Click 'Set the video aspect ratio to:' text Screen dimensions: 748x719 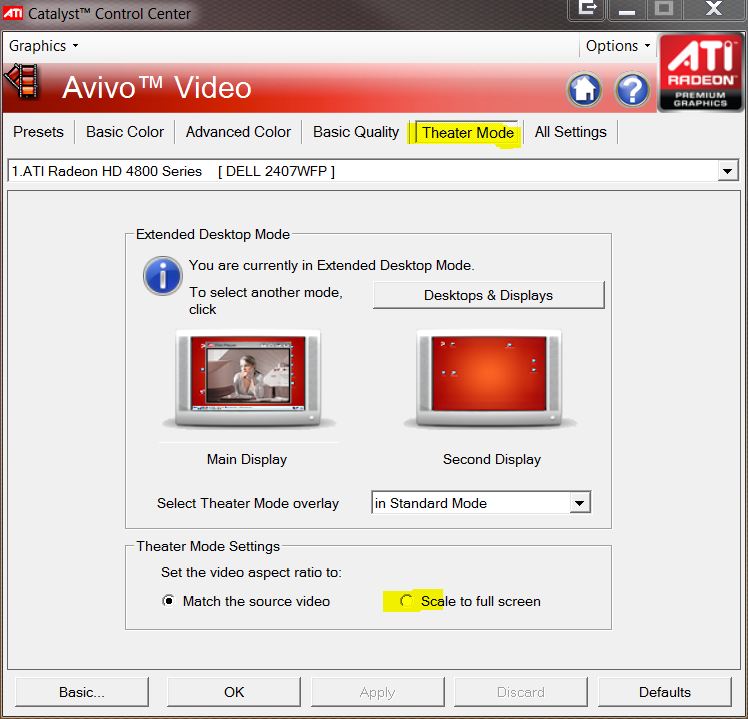[251, 572]
